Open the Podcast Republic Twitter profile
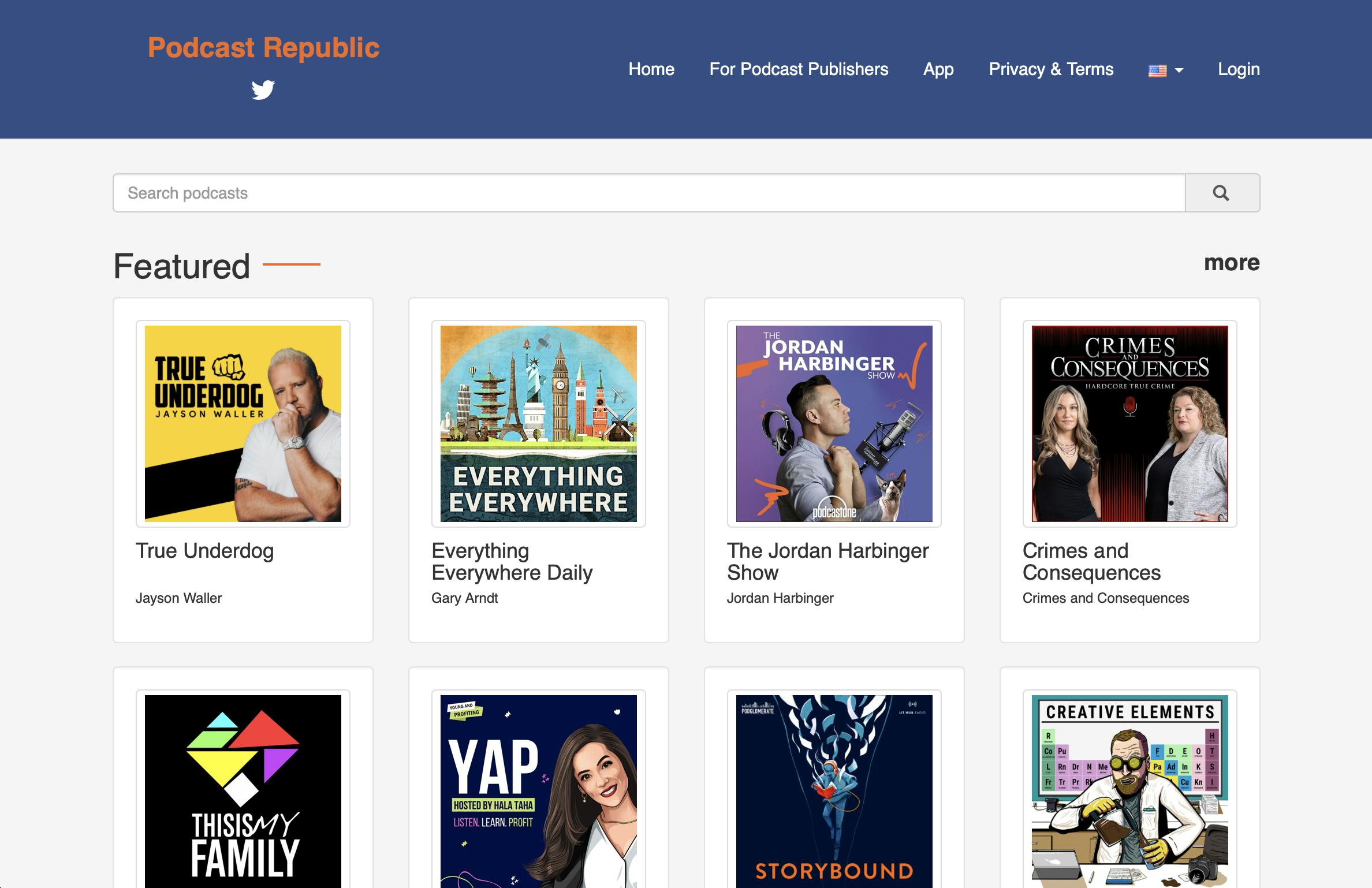This screenshot has height=888, width=1372. coord(264,90)
